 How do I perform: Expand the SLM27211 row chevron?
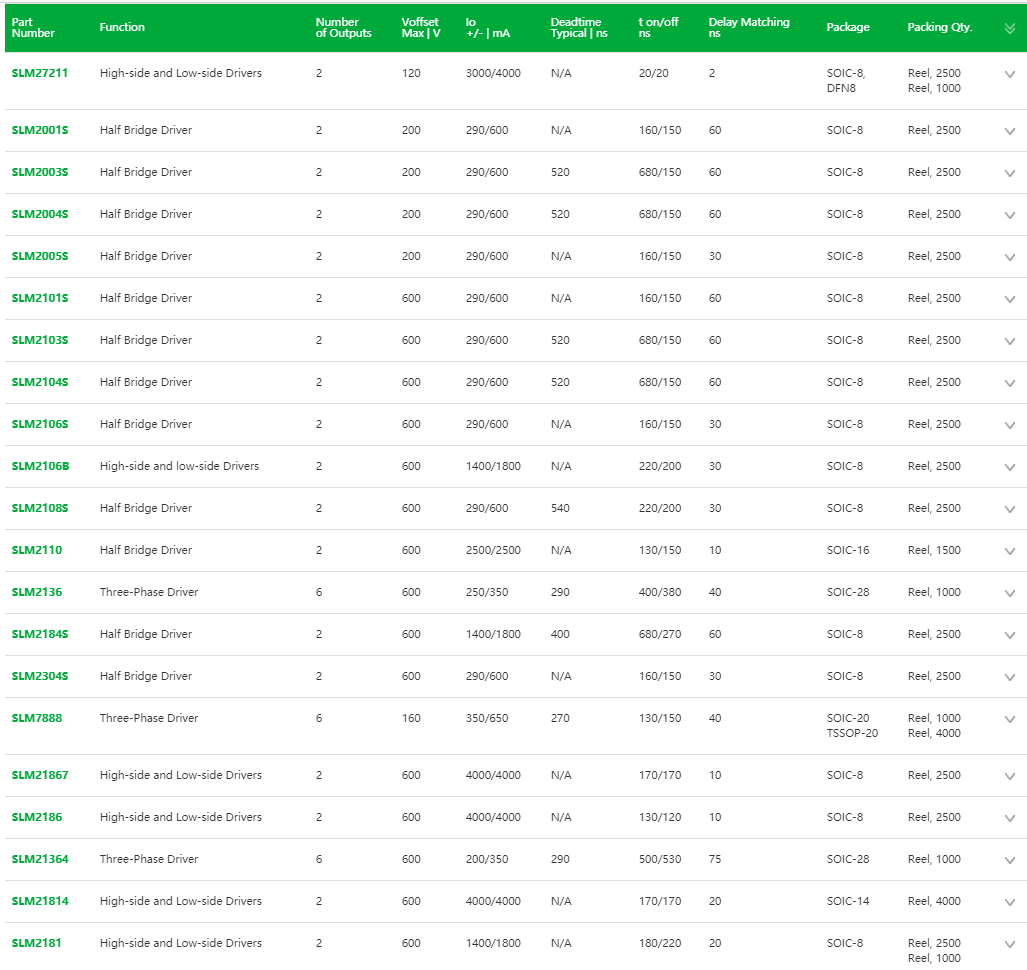[1009, 74]
